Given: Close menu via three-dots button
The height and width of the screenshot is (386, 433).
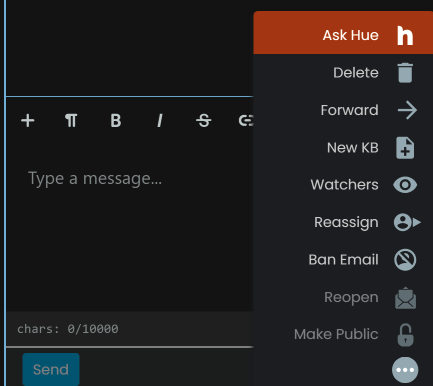Looking at the screenshot, I should click(405, 370).
